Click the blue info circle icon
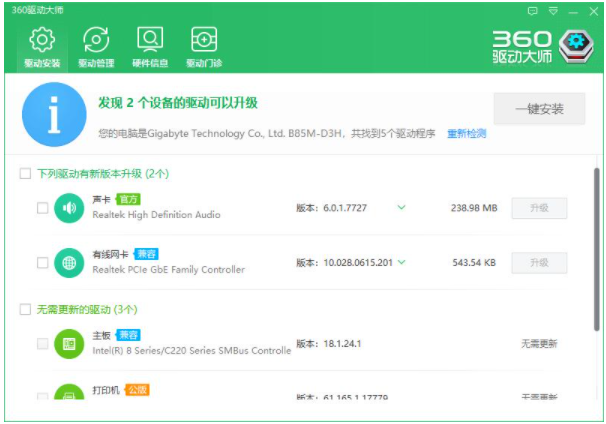Viewport: 606px width, 424px height. 54,114
